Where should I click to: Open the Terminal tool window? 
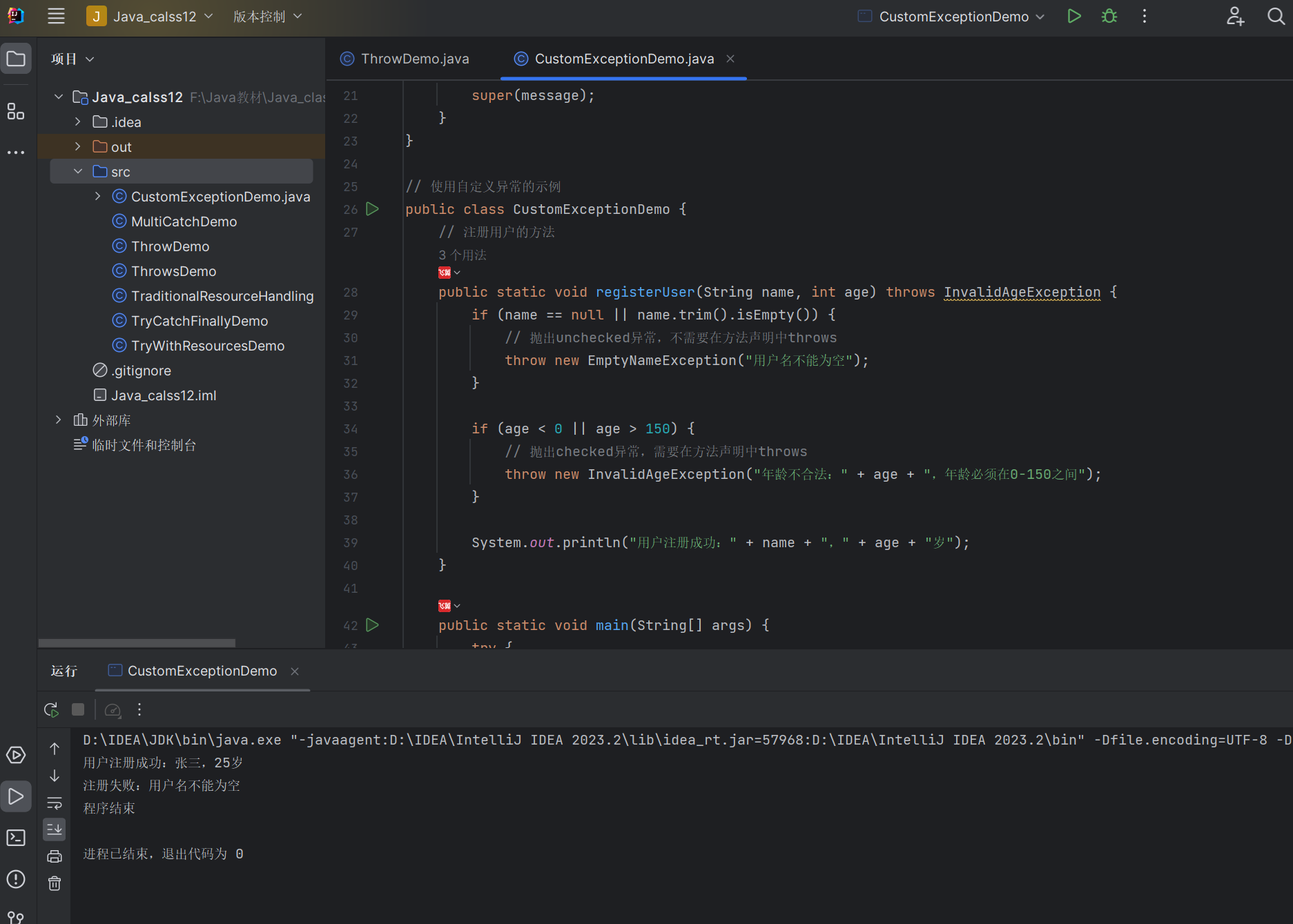16,838
